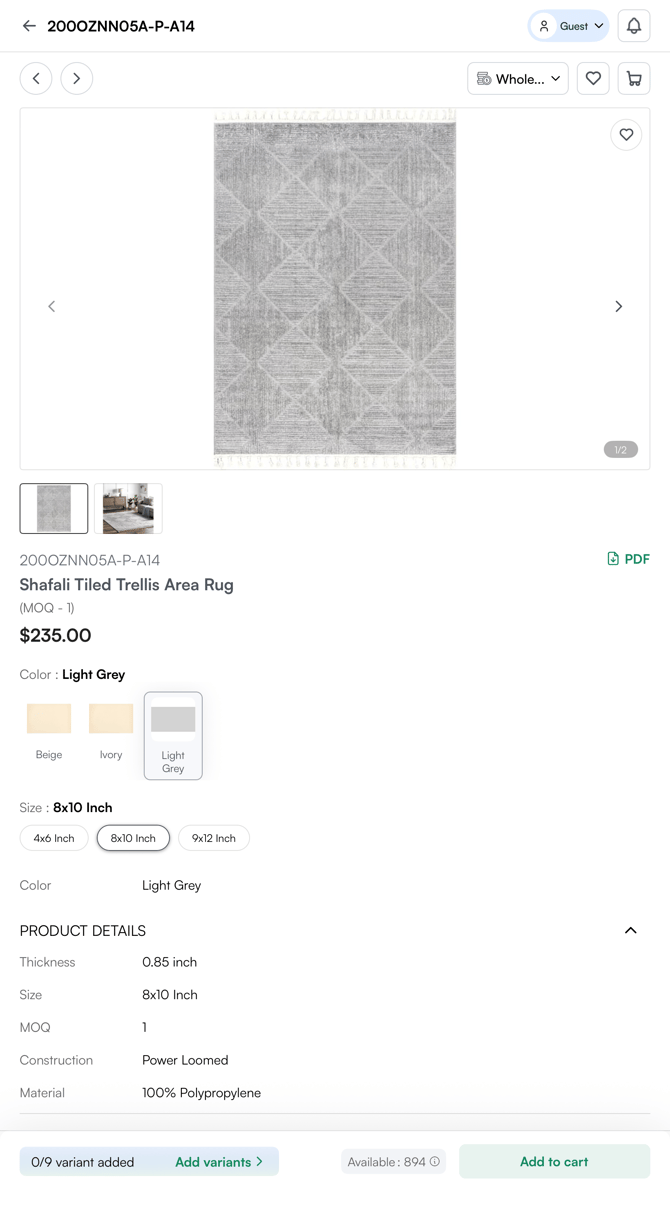Add the rug to cart

click(554, 1161)
